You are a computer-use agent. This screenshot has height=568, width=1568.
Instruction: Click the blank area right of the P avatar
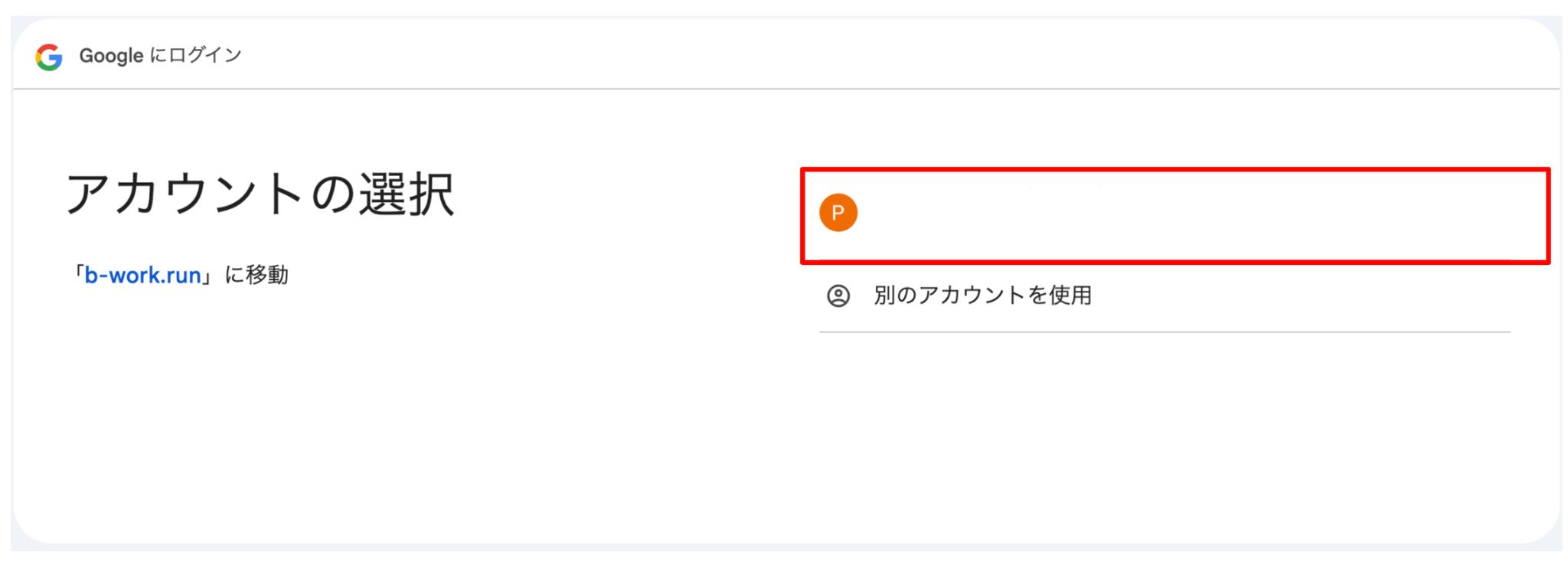point(1148,214)
